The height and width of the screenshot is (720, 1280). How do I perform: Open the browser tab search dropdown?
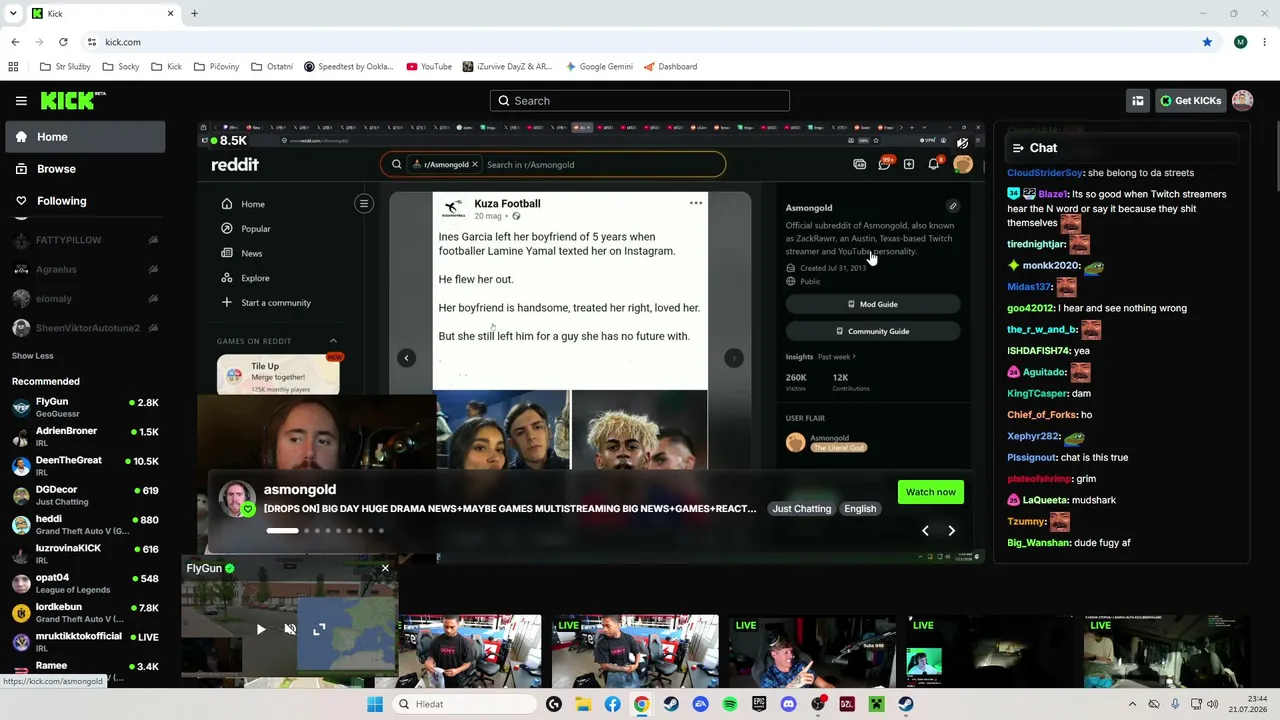pyautogui.click(x=12, y=14)
